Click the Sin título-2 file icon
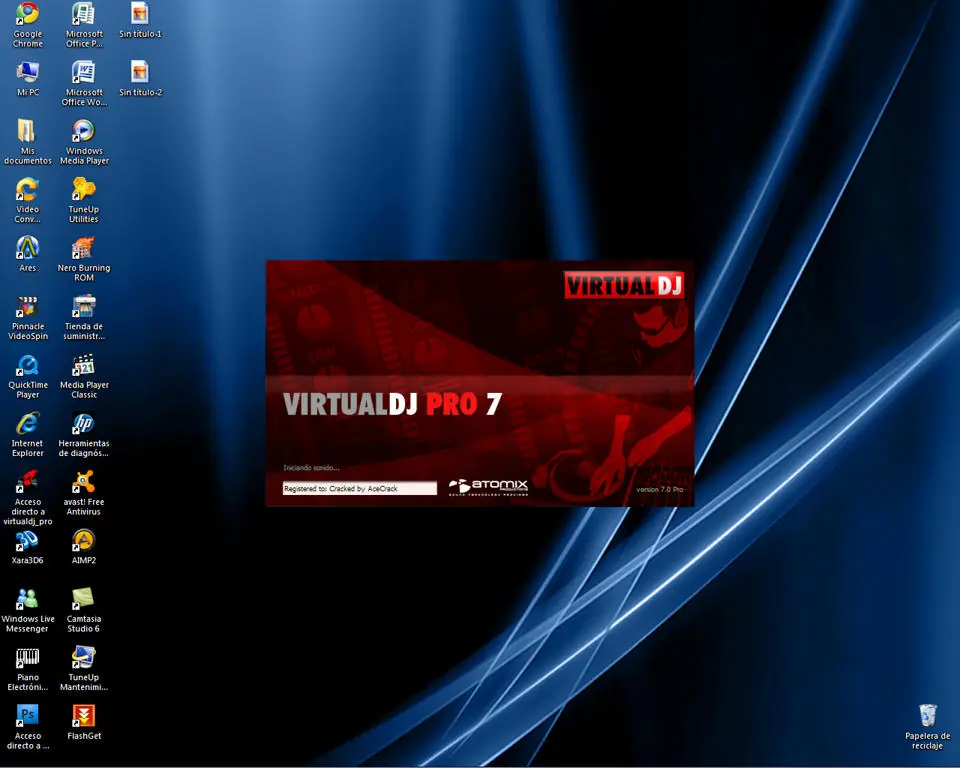This screenshot has height=768, width=960. [140, 73]
